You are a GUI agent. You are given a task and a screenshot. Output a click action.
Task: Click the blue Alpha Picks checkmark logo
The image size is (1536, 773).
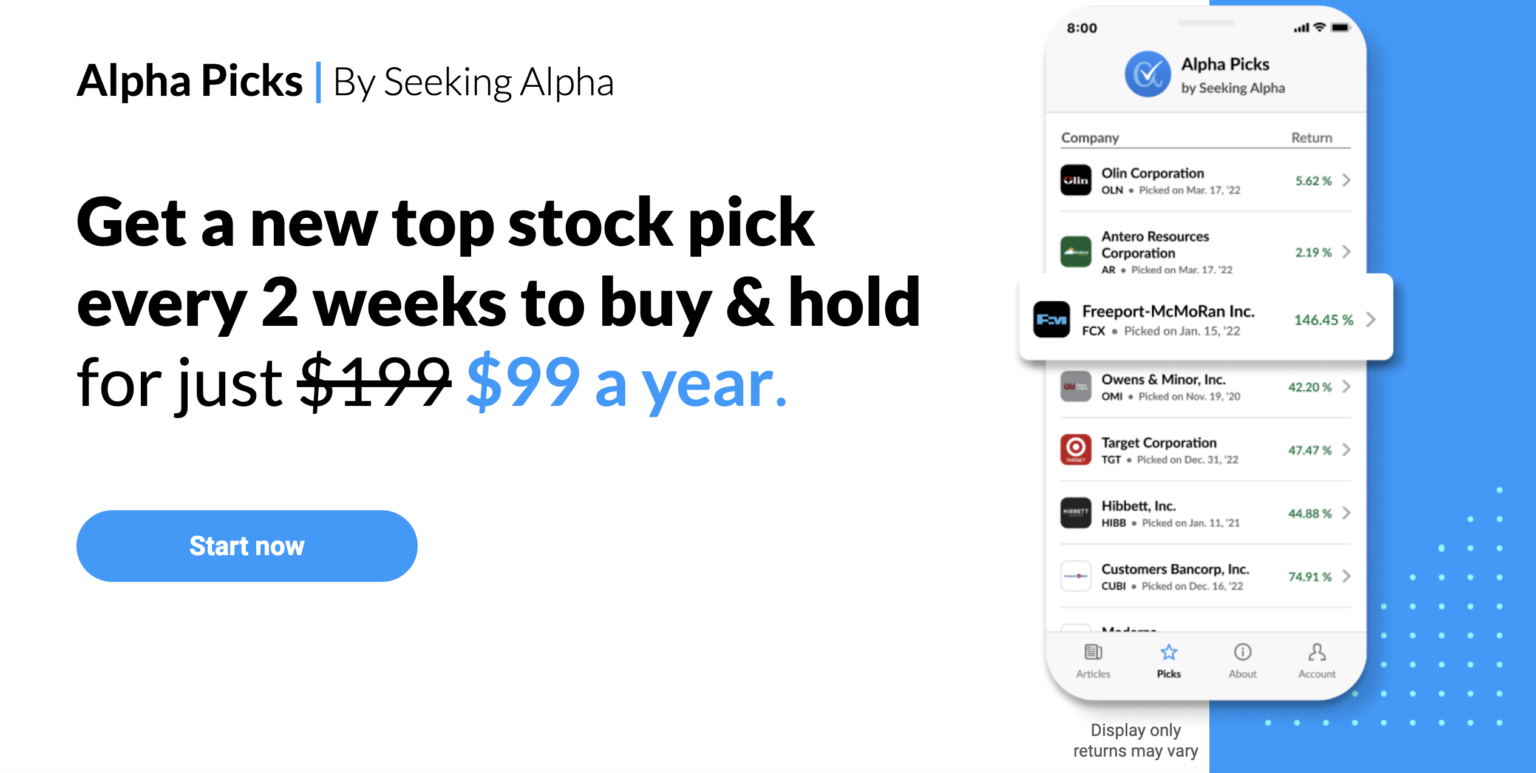pos(1149,74)
